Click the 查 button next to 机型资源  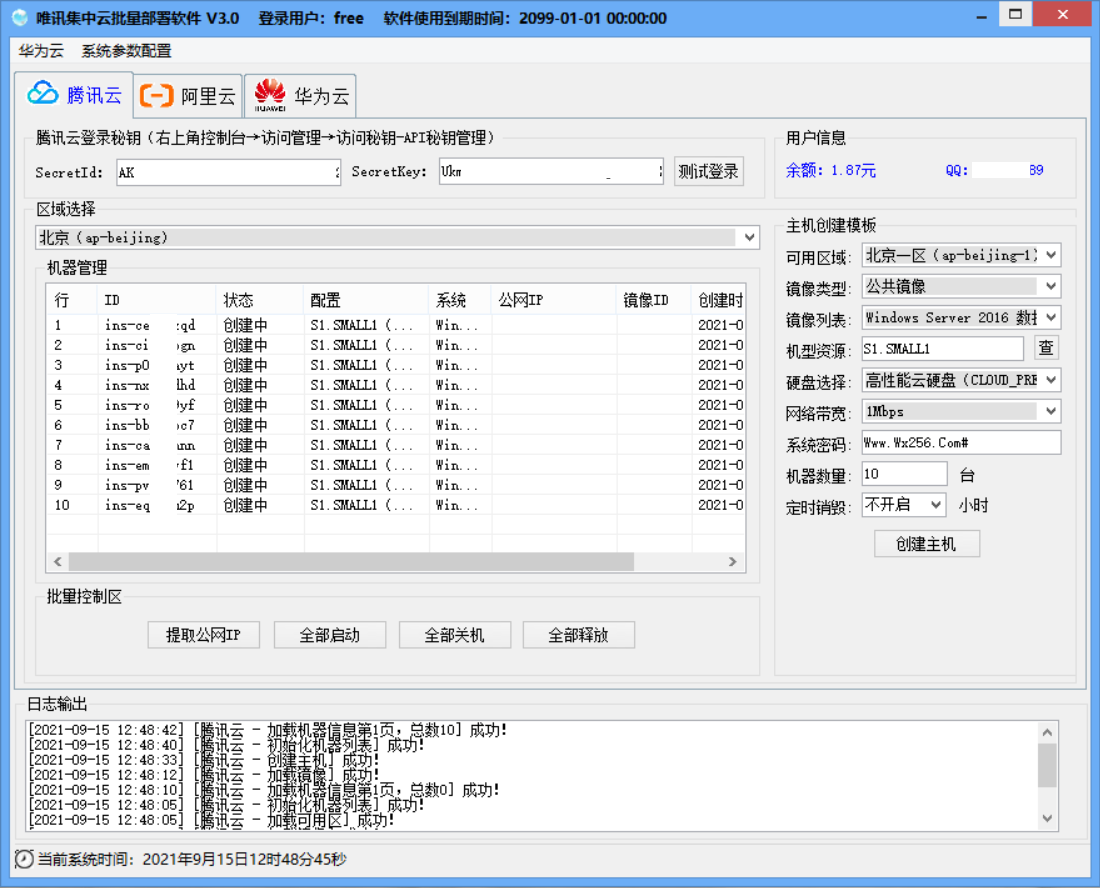[x=1046, y=348]
